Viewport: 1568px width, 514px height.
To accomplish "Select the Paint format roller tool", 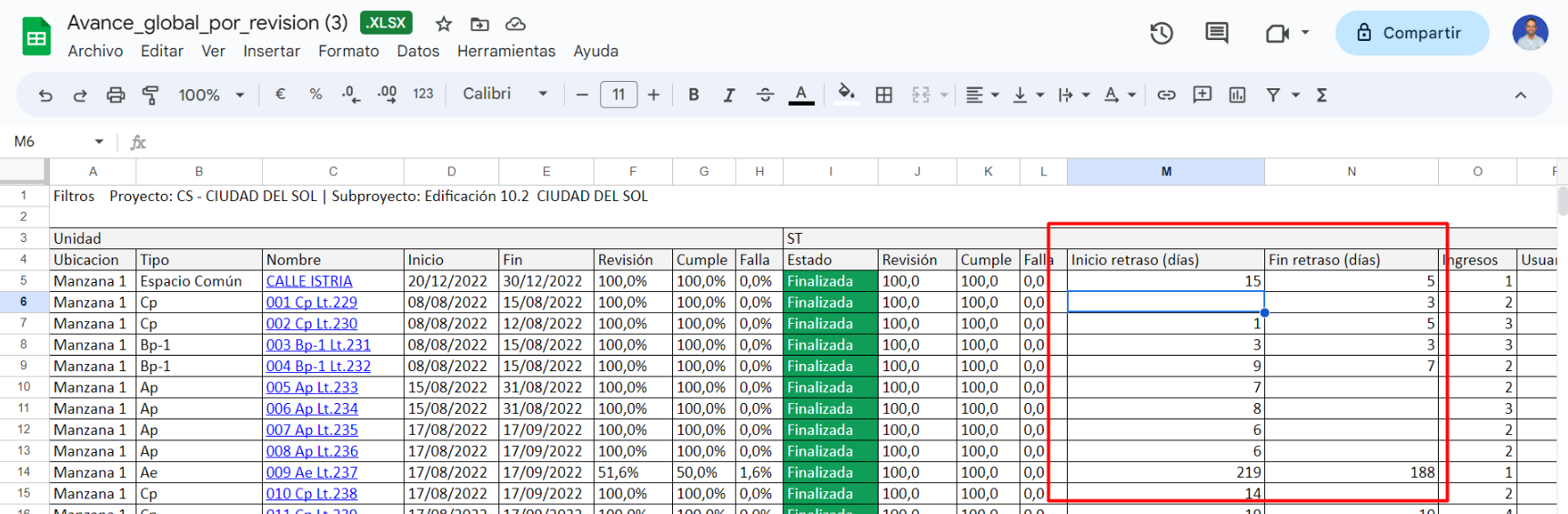I will pos(151,95).
